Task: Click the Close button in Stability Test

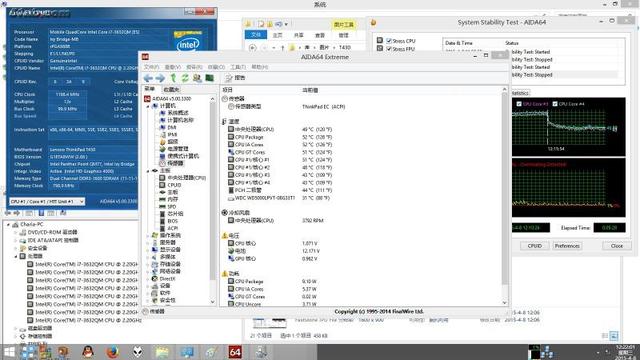Action: coord(617,246)
